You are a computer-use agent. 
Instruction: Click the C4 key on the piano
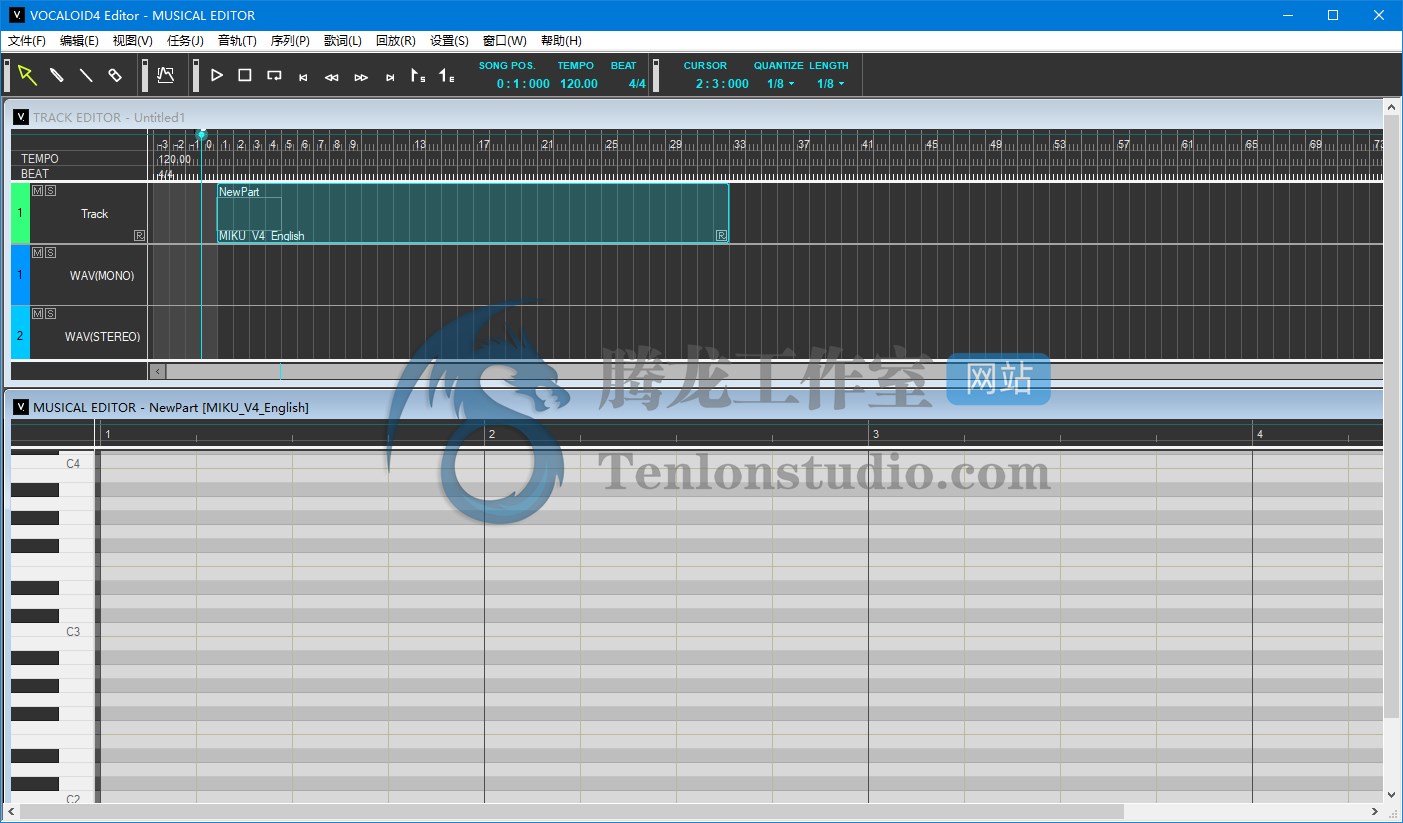pos(53,464)
